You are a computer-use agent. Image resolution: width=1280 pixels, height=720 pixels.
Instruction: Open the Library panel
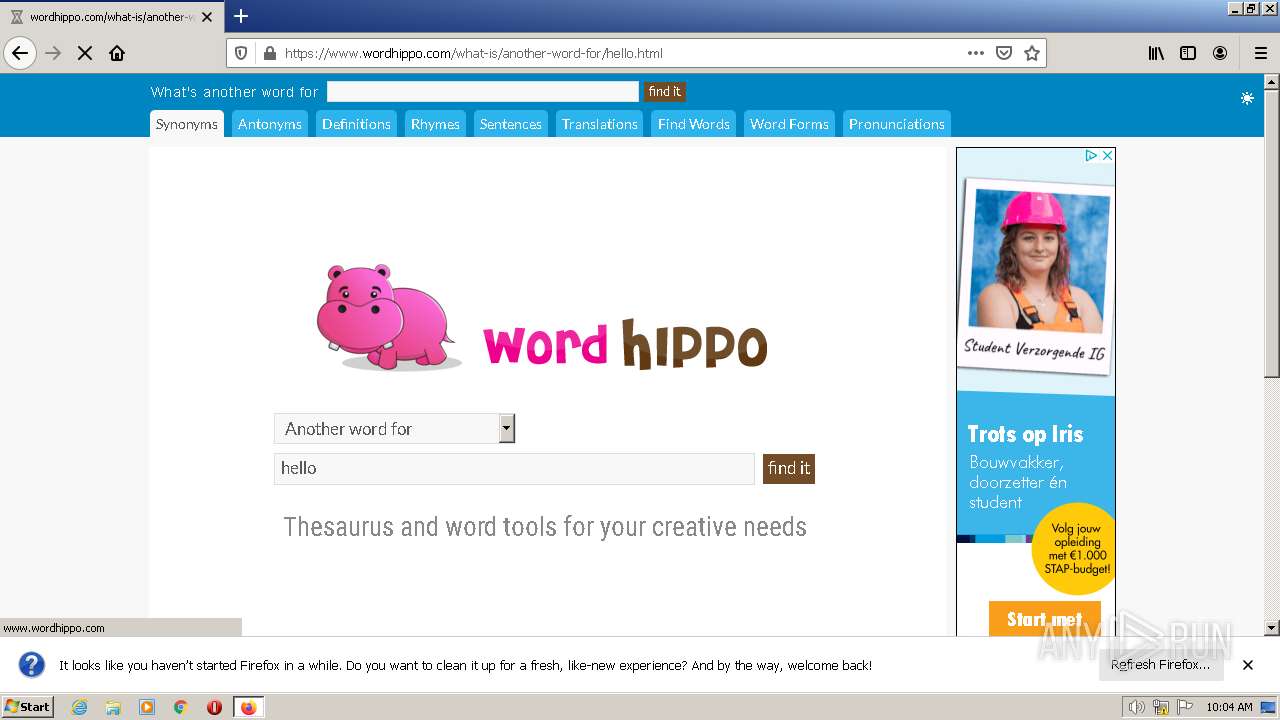click(x=1156, y=53)
